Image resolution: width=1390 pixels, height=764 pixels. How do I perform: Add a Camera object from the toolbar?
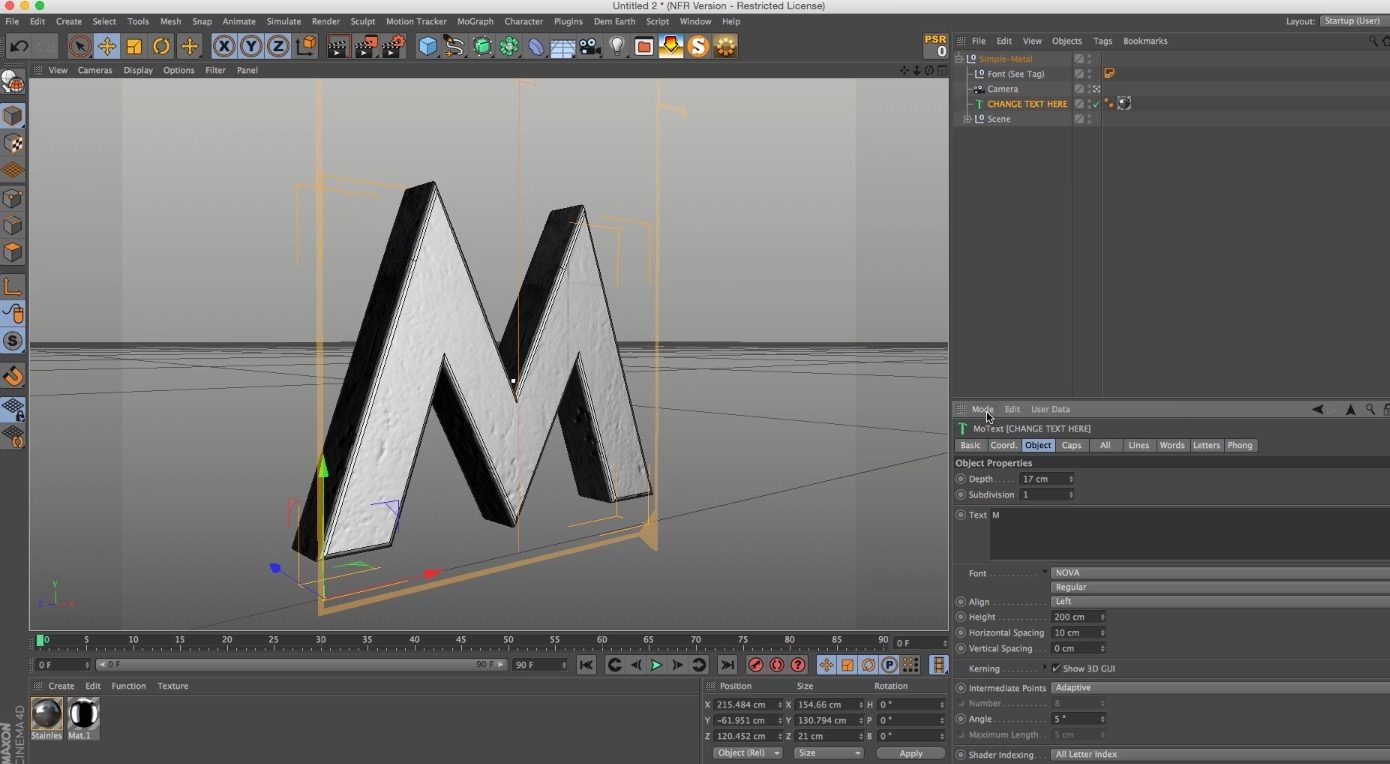tap(590, 46)
